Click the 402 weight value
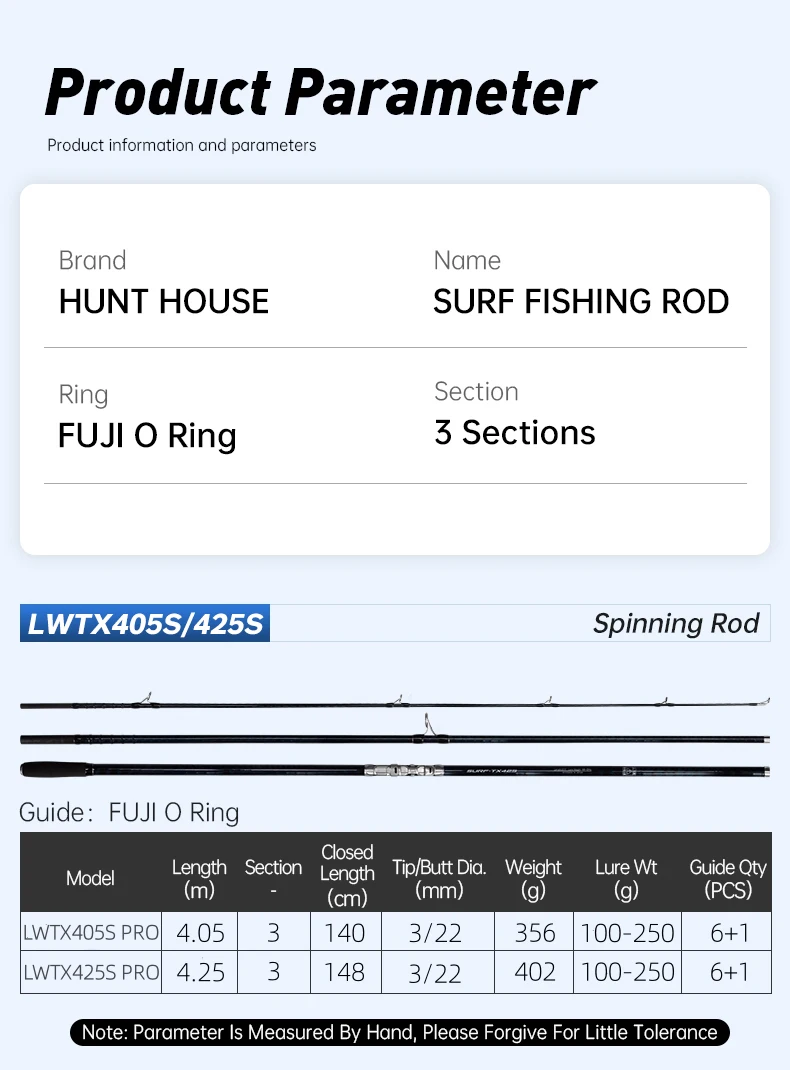The image size is (790, 1070). [535, 972]
